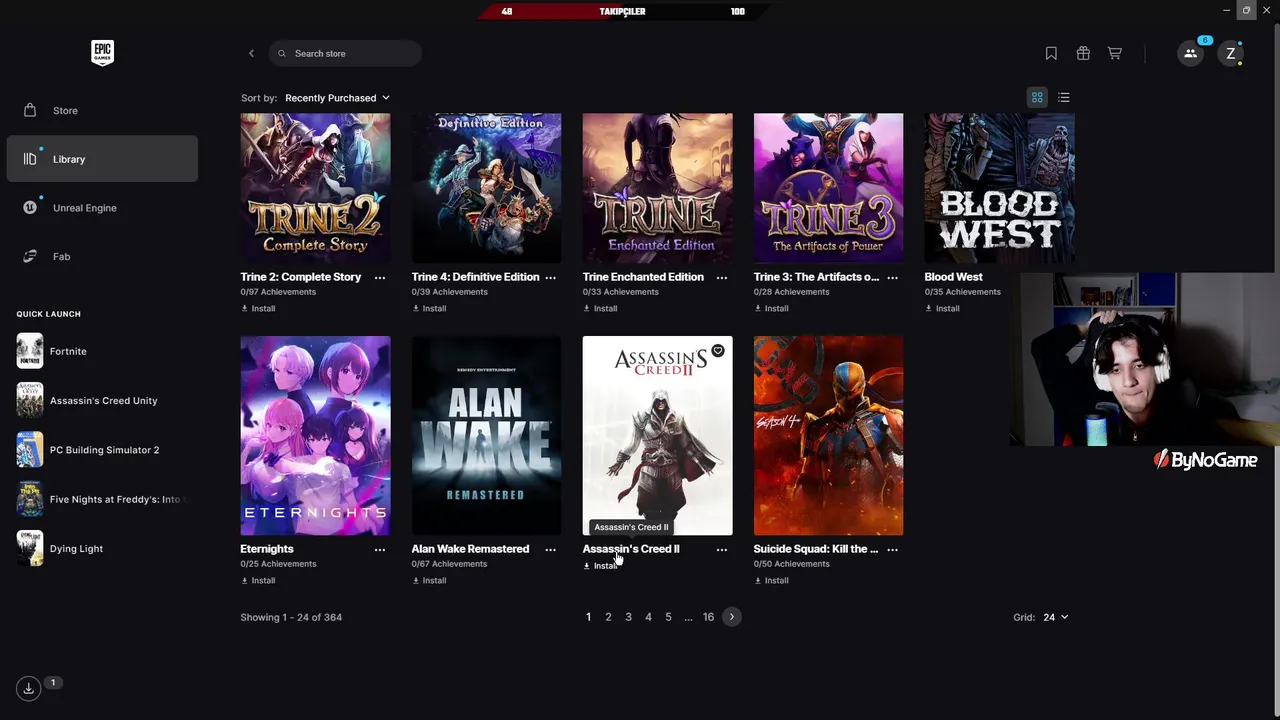Open the Unreal Engine section
1280x720 pixels.
(x=102, y=208)
